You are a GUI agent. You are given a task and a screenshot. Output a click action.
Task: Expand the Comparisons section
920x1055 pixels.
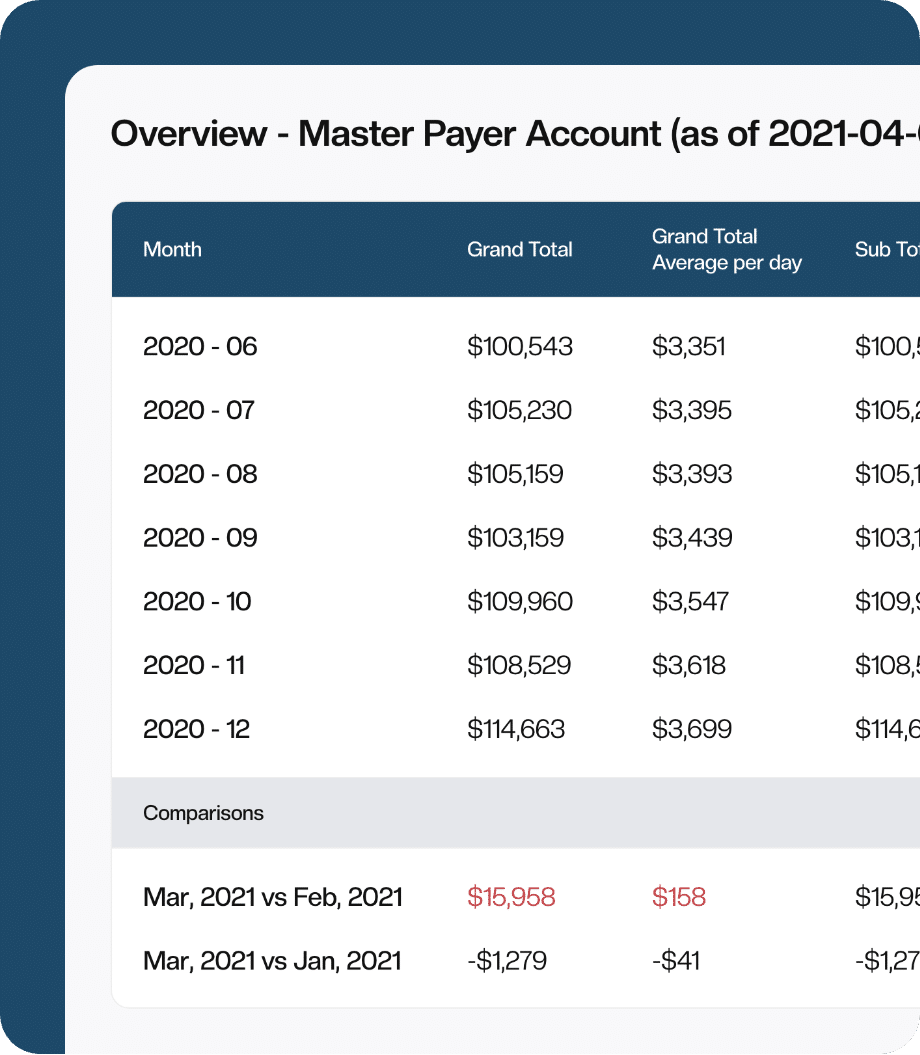203,813
